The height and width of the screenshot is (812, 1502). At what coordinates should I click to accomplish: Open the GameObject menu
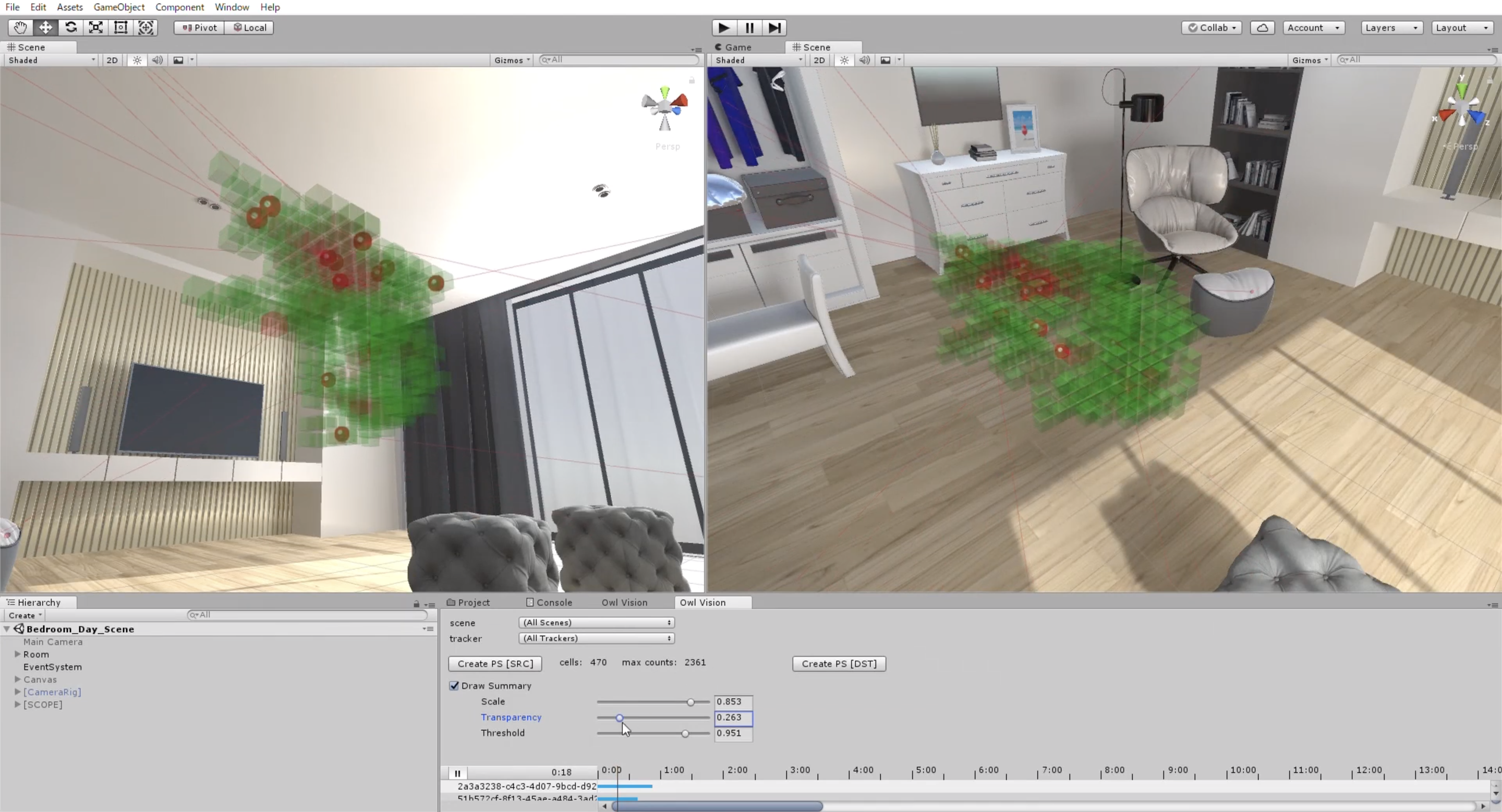tap(119, 7)
